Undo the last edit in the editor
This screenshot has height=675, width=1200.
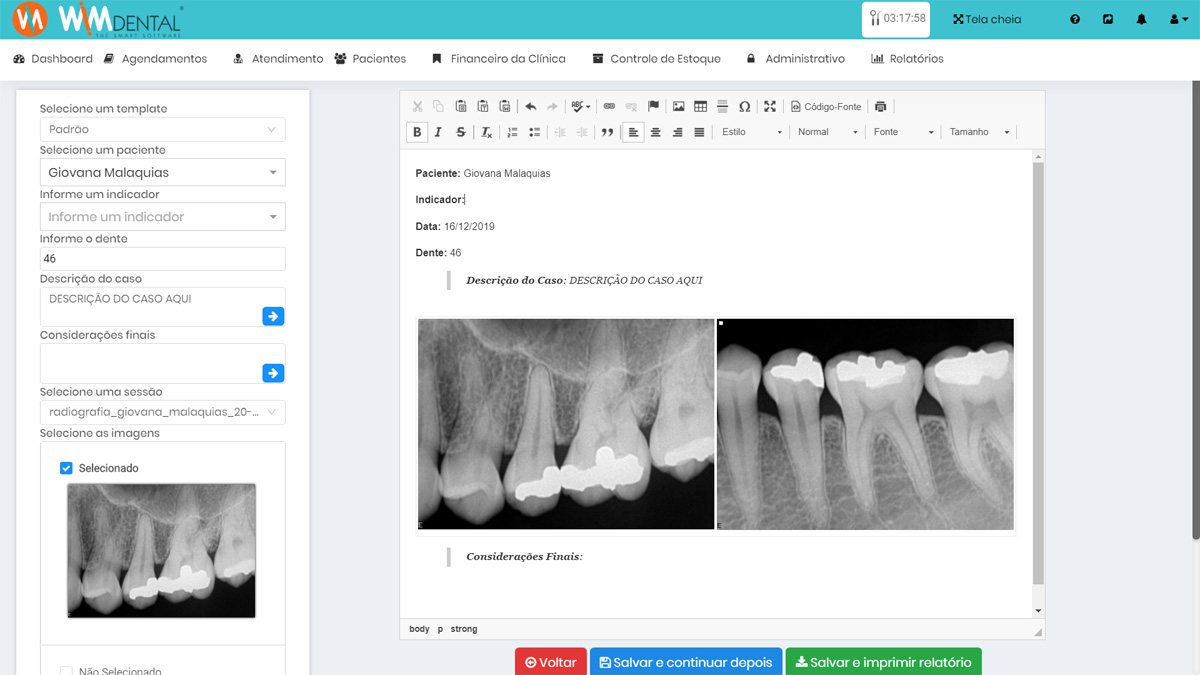531,106
